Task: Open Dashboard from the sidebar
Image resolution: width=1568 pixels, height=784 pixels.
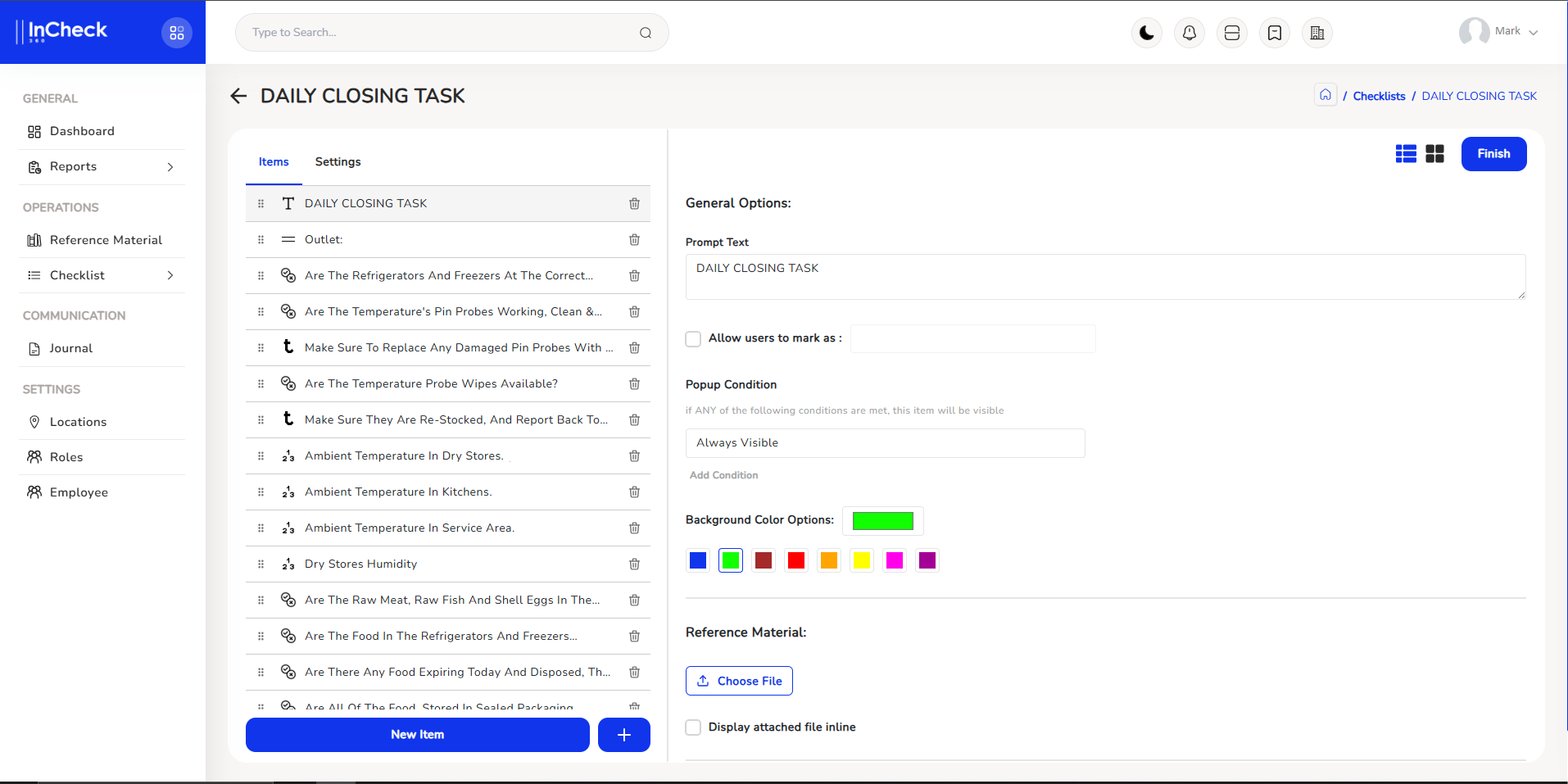Action: 82,131
